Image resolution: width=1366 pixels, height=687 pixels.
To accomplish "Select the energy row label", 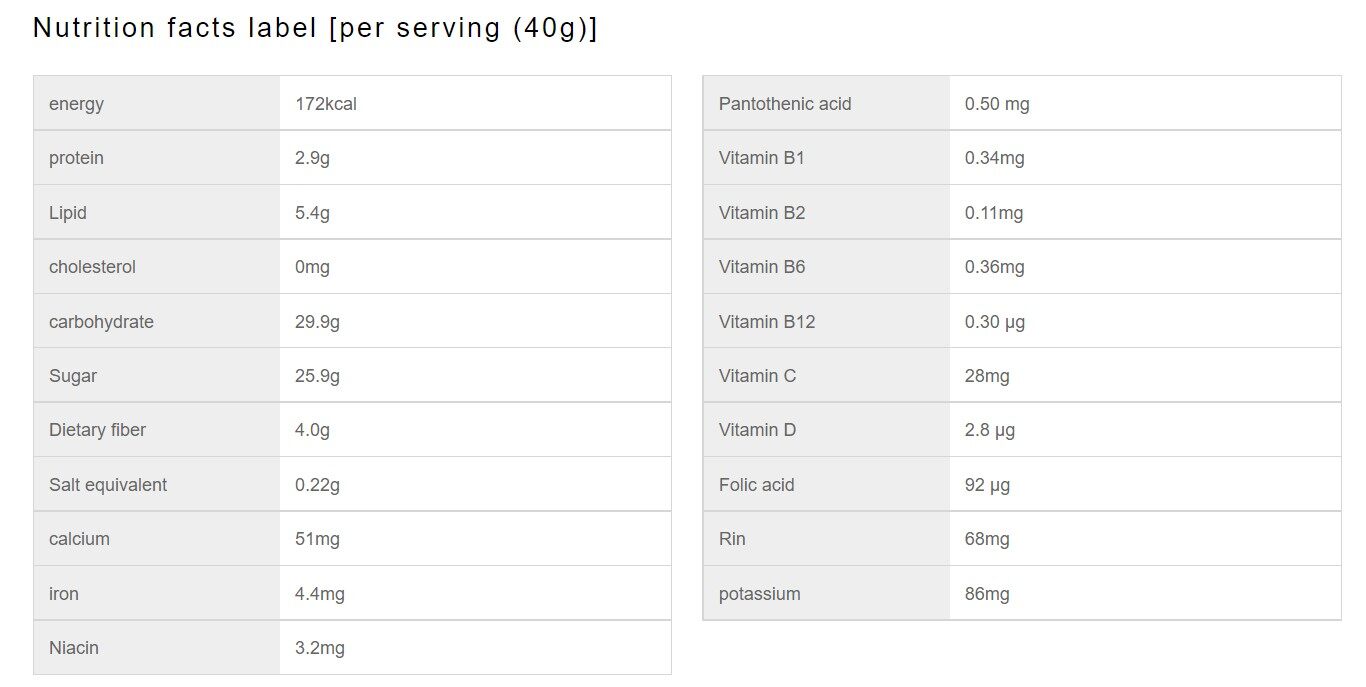I will (76, 104).
